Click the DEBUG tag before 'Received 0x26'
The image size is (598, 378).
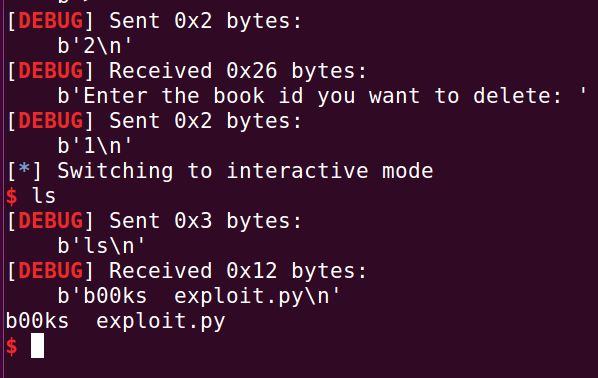point(50,71)
